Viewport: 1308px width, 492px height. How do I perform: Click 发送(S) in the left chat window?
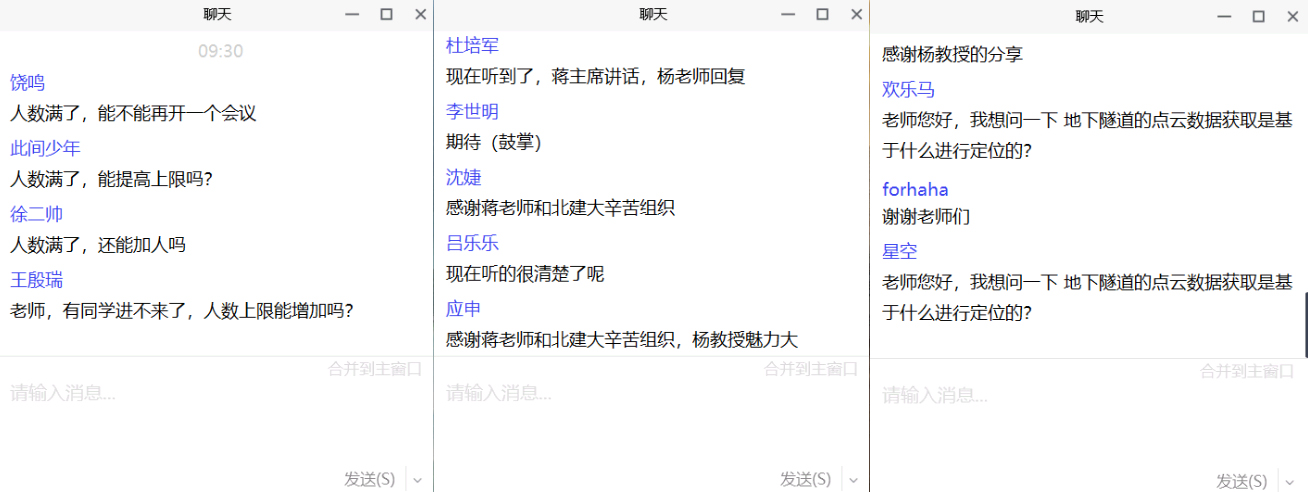(370, 479)
